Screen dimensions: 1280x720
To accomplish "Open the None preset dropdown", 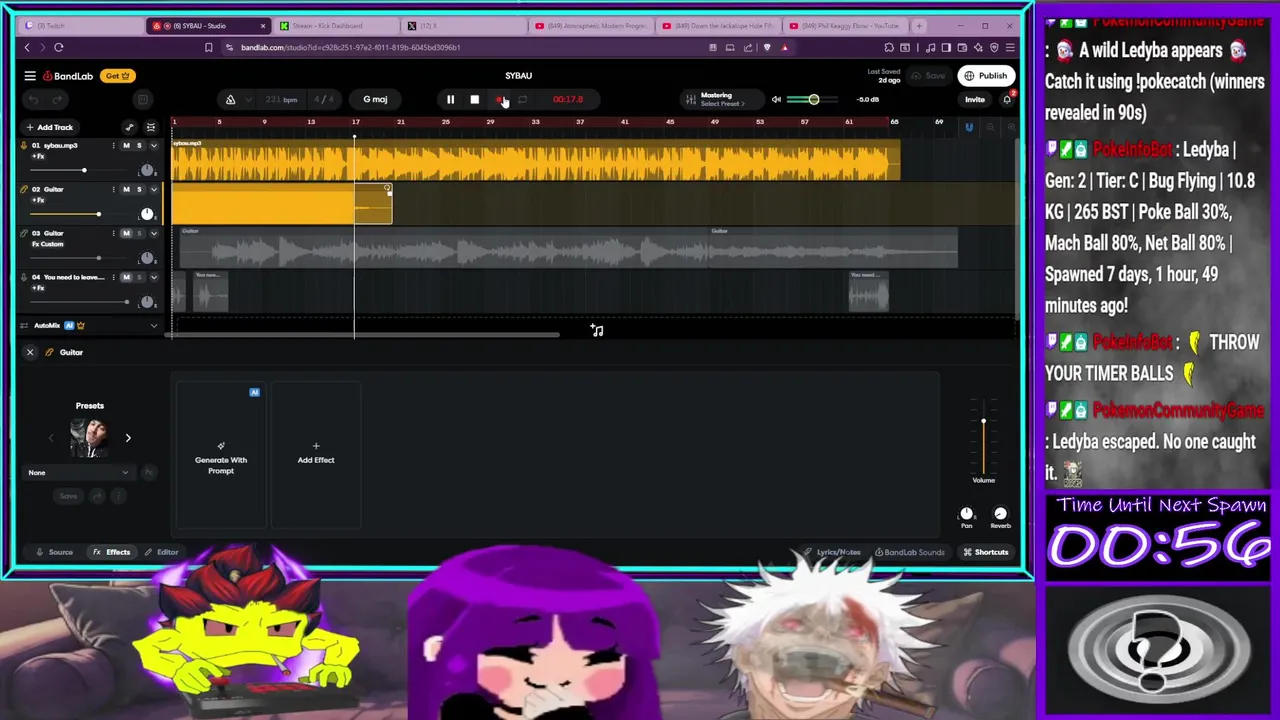I will [79, 472].
